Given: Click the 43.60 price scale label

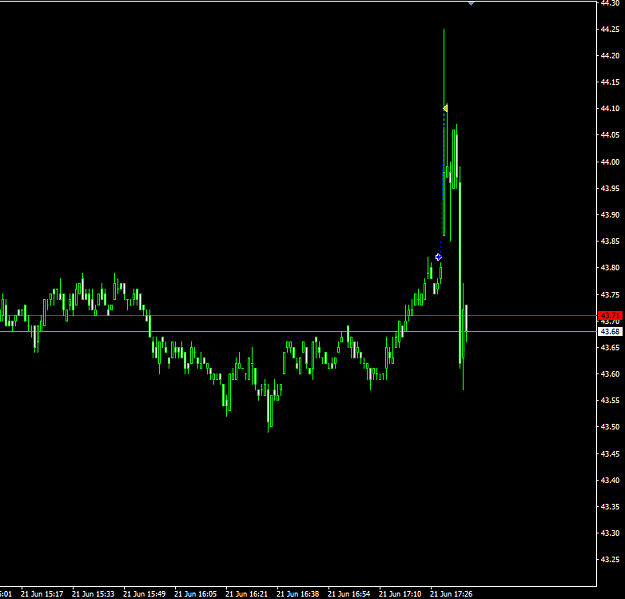Looking at the screenshot, I should tap(610, 374).
